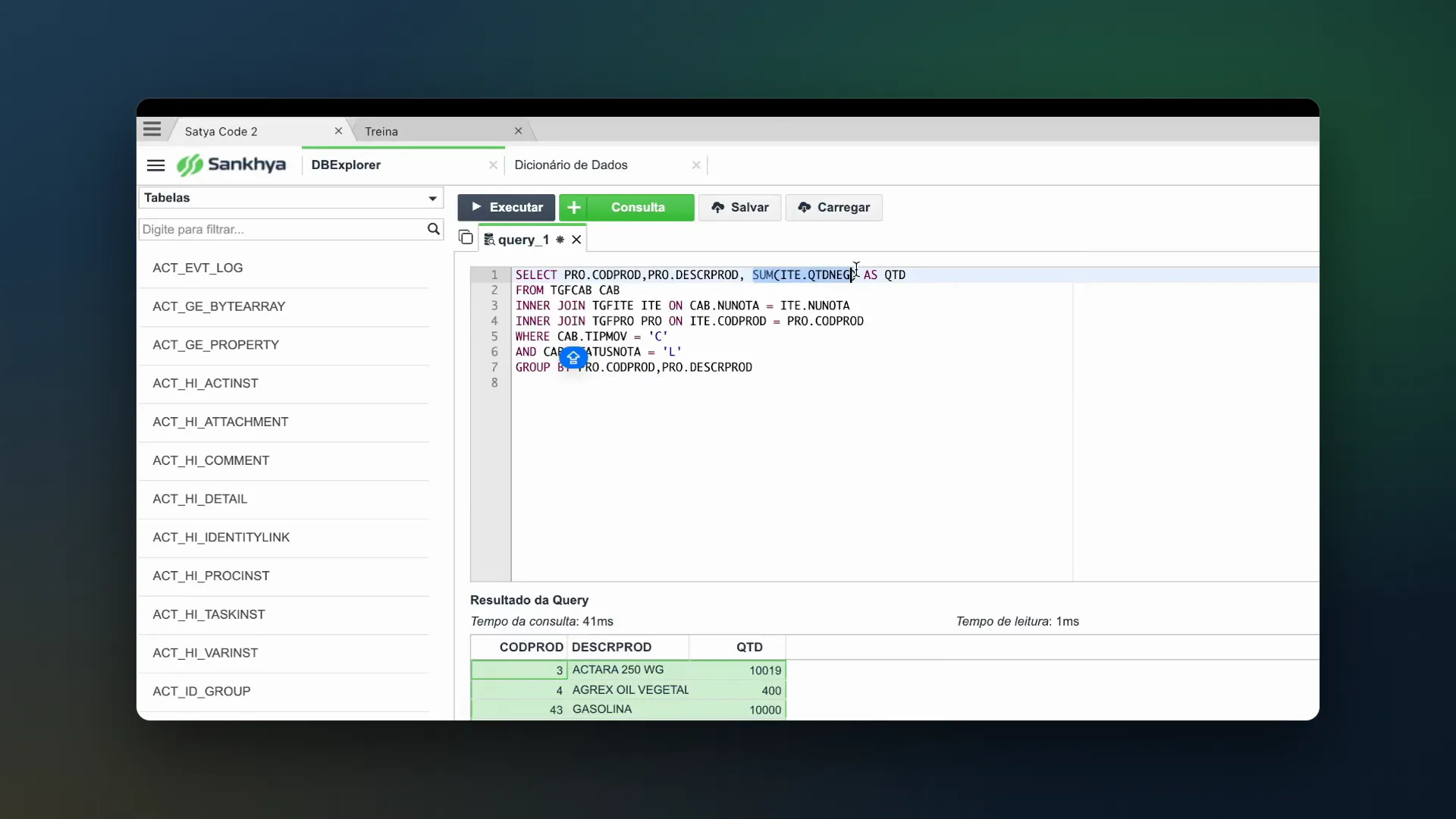The width and height of the screenshot is (1456, 819).
Task: Click the Consulta button
Action: click(x=626, y=208)
